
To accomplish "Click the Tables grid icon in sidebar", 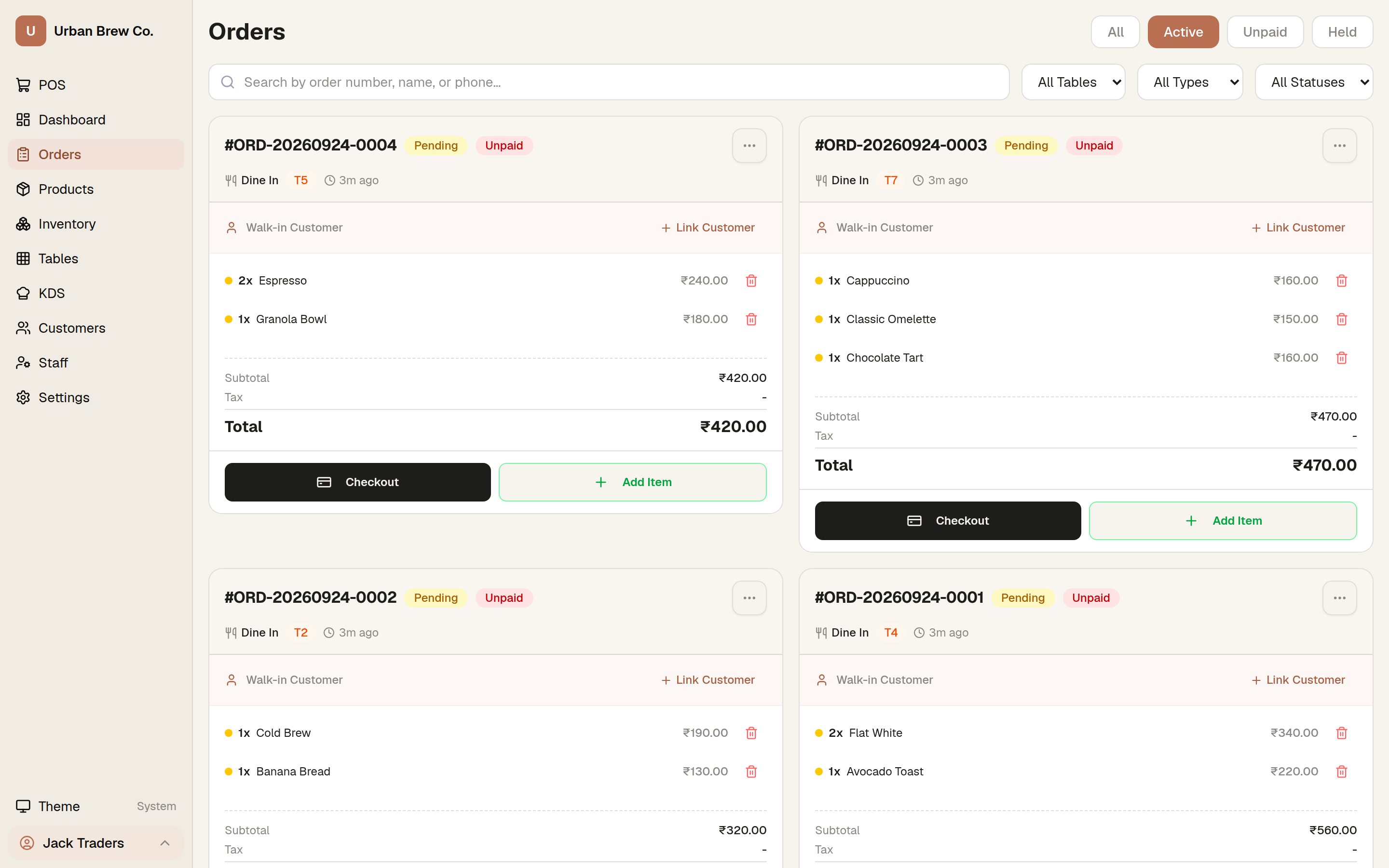I will coord(23,258).
